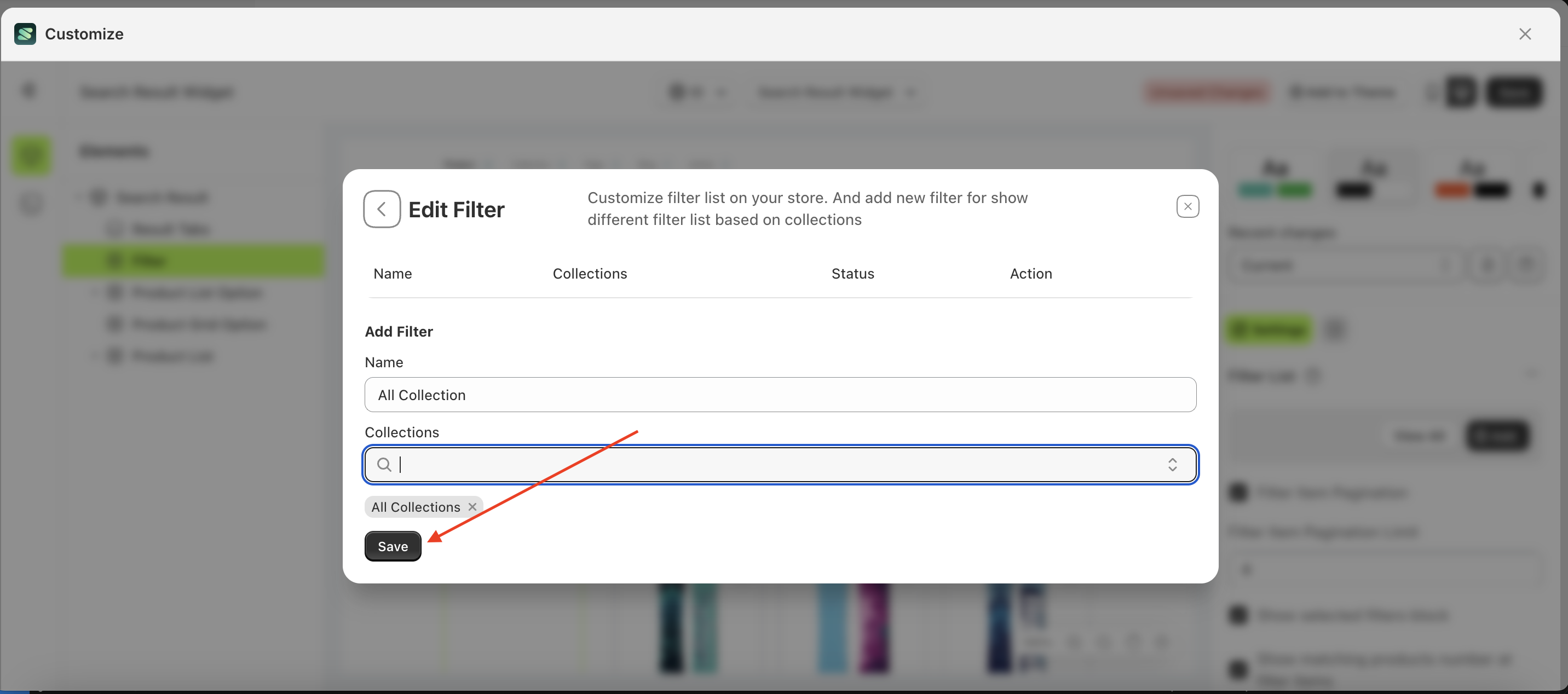
Task: Click the Name field containing All Collection
Action: [780, 395]
